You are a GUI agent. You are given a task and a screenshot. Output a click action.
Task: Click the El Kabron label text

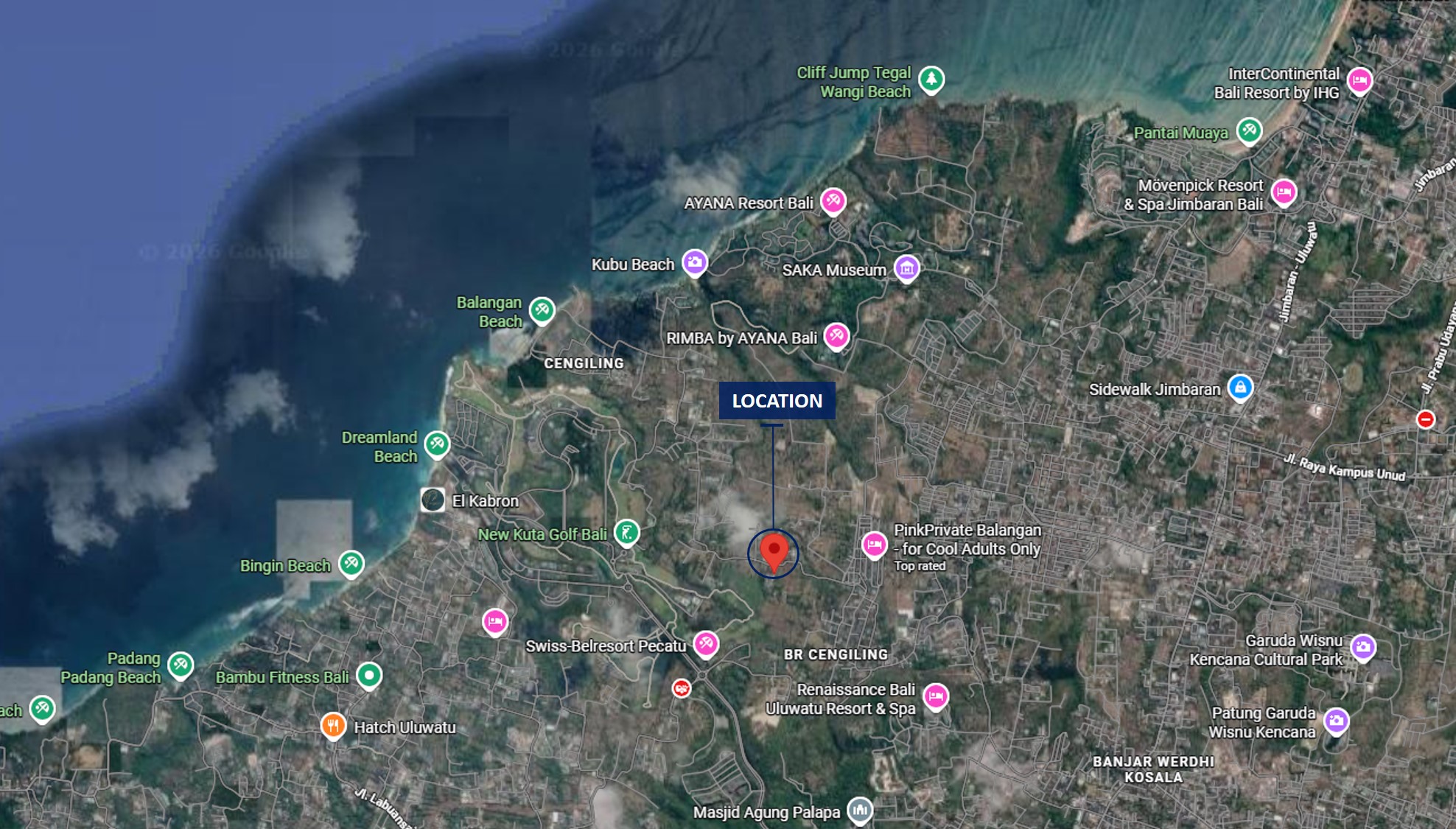tap(485, 501)
